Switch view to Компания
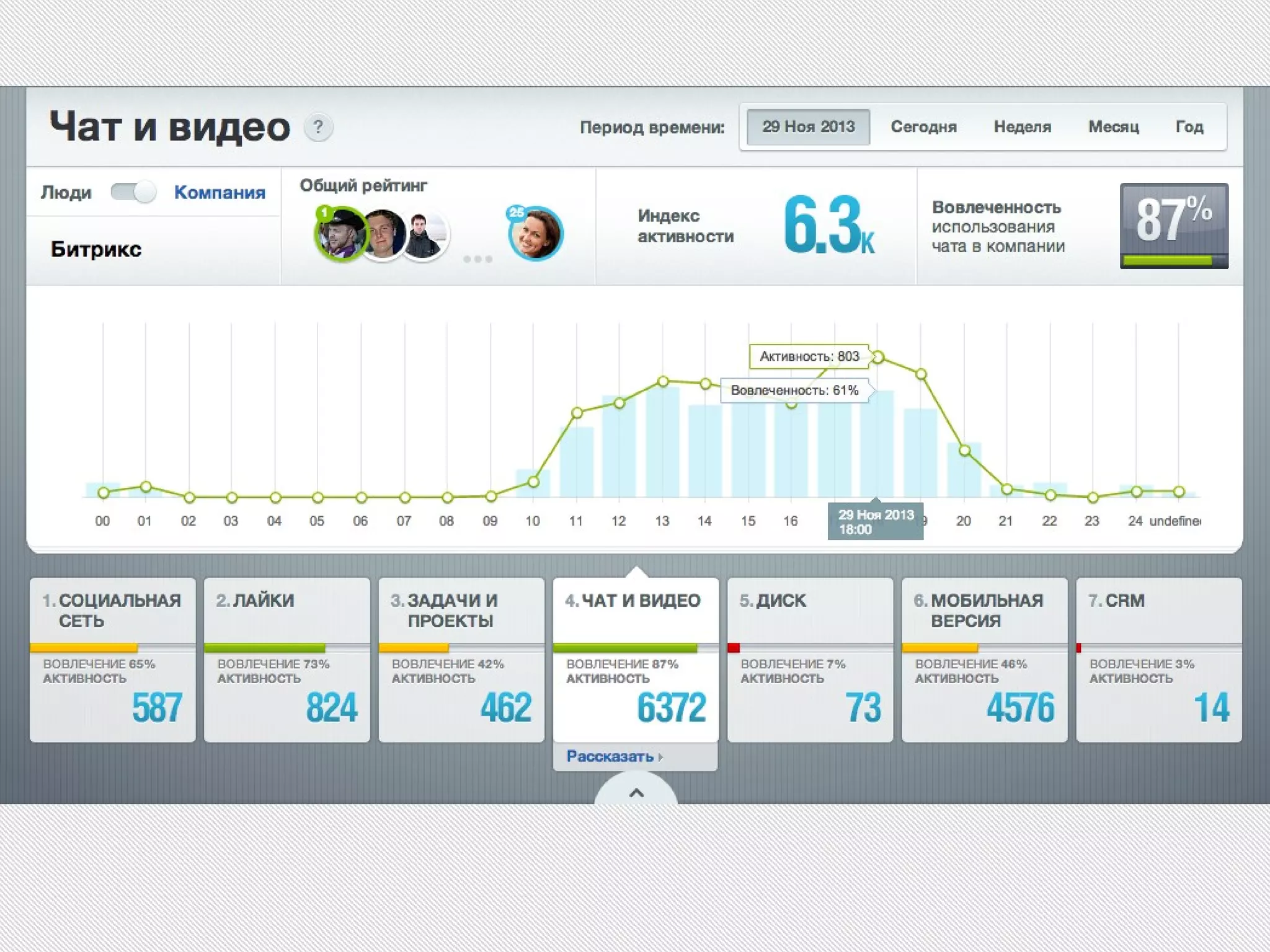 tap(220, 192)
